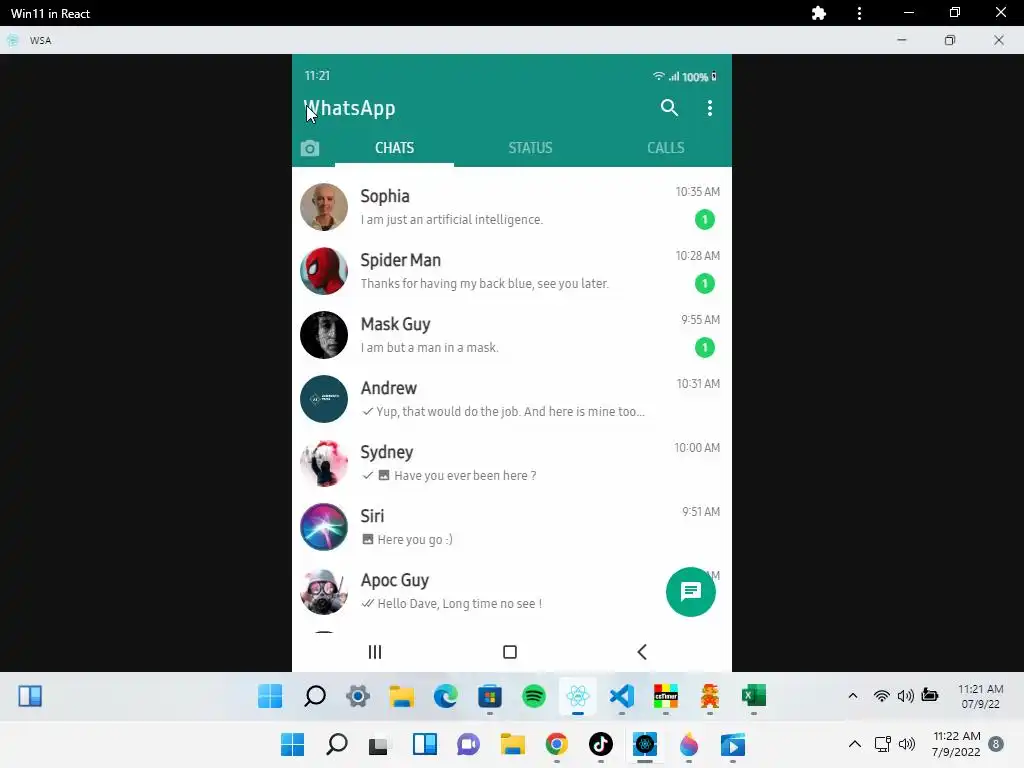Open Chrome in host taskbar
The width and height of the screenshot is (1024, 768).
556,744
